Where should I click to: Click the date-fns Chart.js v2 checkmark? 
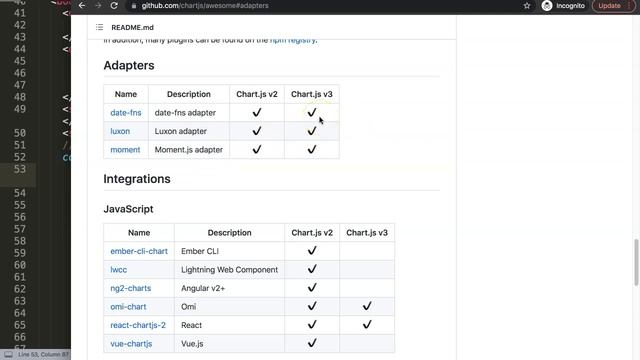257,112
